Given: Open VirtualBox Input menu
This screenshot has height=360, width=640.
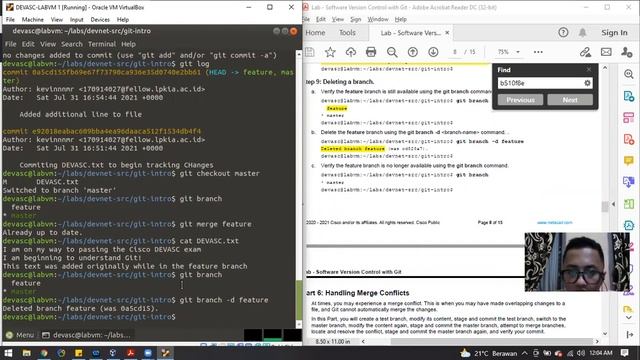Looking at the screenshot, I should (x=76, y=20).
